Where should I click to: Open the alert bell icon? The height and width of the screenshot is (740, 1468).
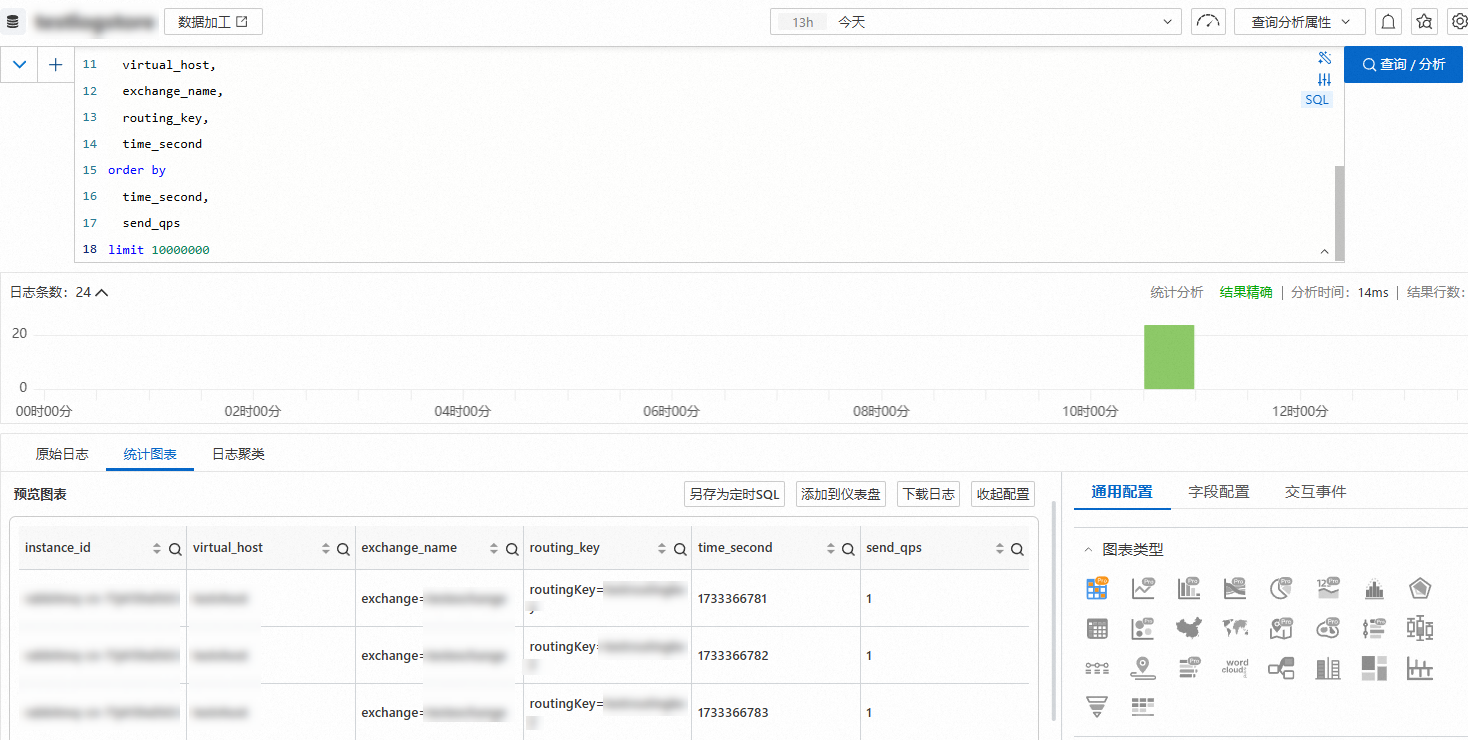[x=1389, y=21]
